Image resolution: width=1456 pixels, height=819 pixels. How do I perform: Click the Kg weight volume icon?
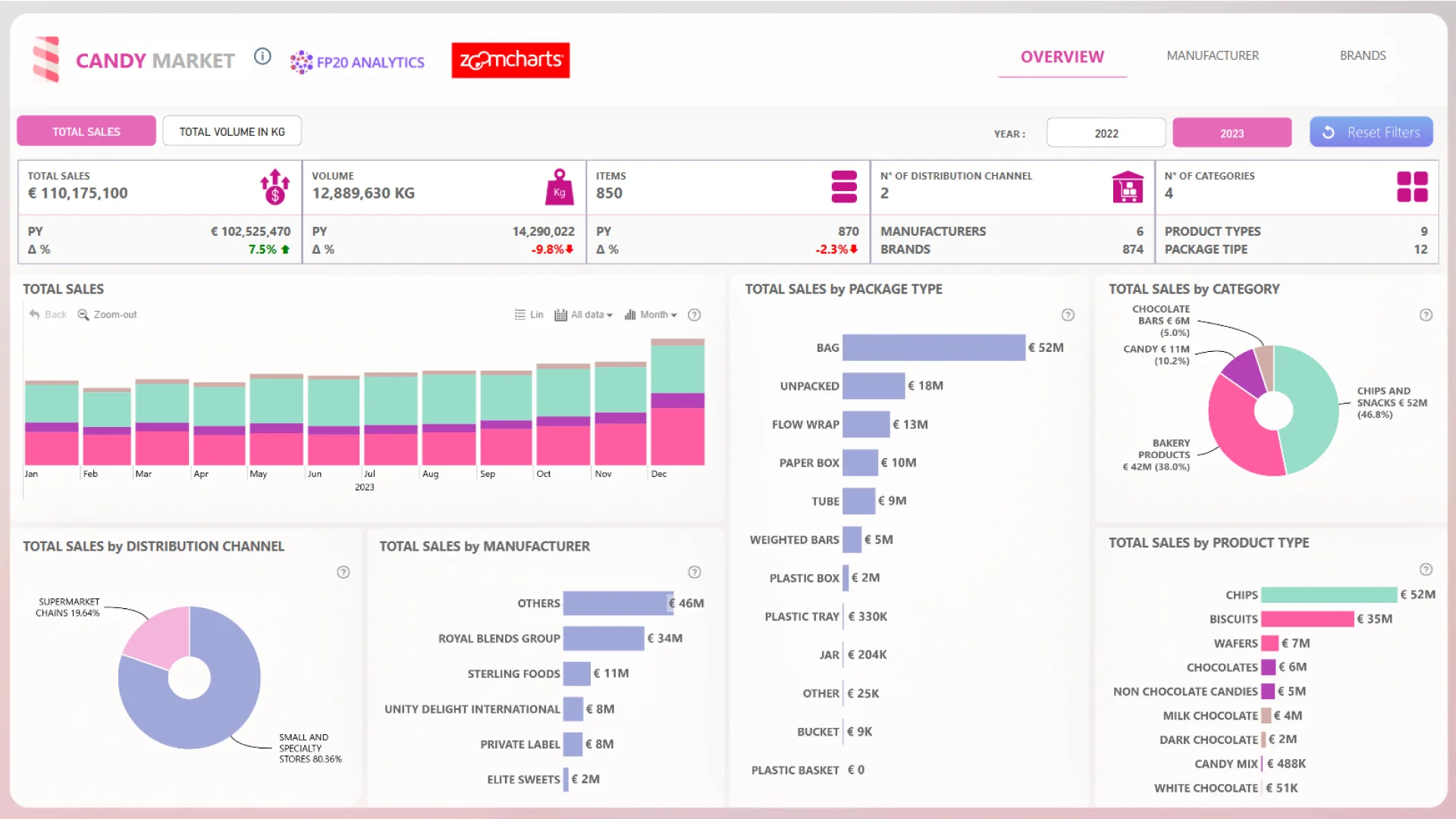tap(559, 187)
